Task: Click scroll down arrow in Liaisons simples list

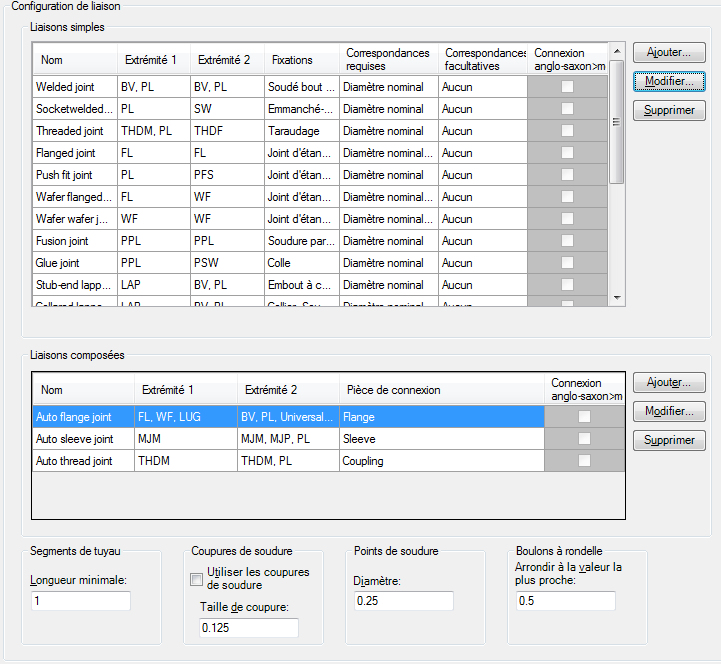Action: pos(617,298)
